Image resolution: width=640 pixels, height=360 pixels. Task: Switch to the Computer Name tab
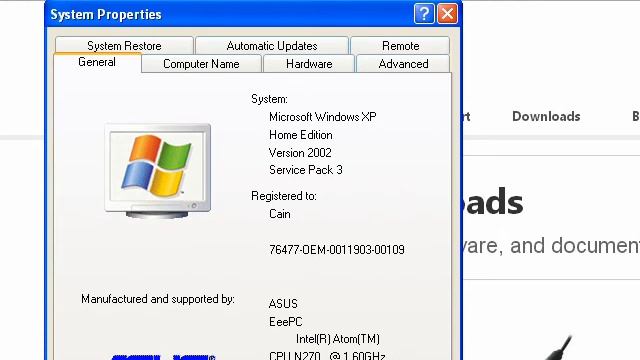pos(201,64)
